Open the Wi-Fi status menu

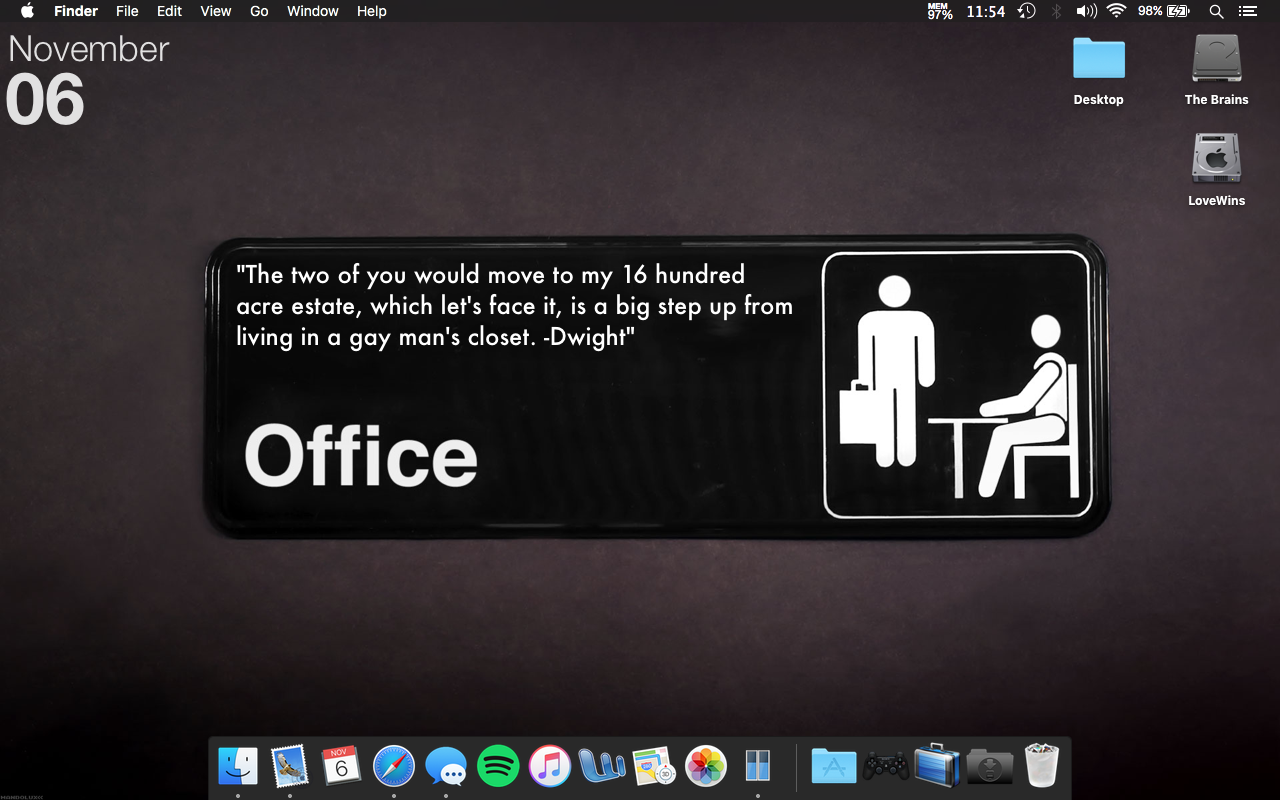click(1116, 11)
